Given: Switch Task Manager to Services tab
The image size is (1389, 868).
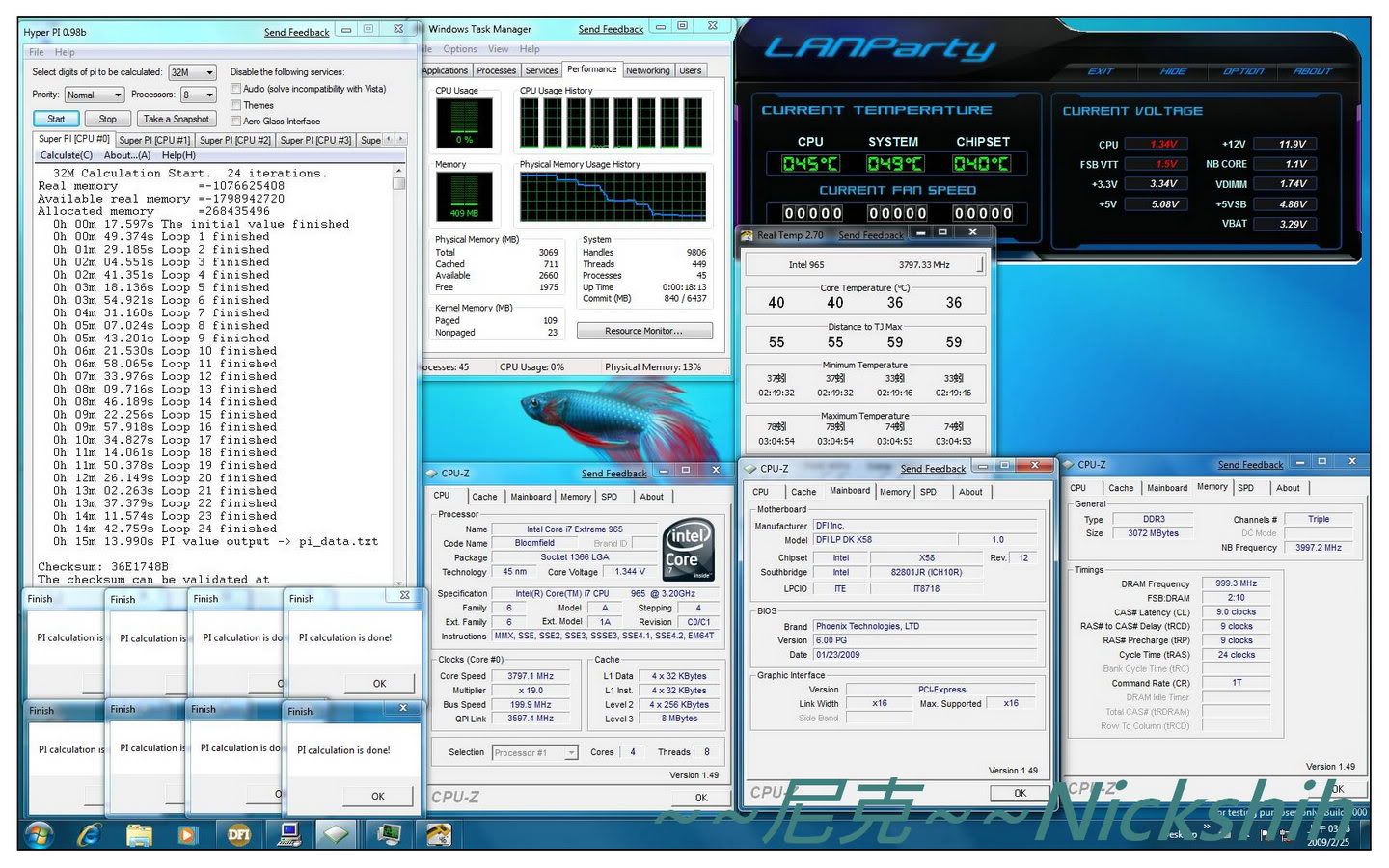Looking at the screenshot, I should click(541, 70).
